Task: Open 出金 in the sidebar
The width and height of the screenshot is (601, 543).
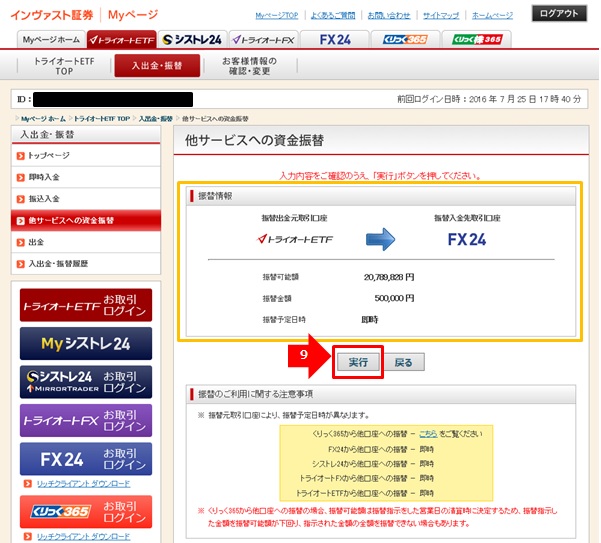Action: click(86, 242)
